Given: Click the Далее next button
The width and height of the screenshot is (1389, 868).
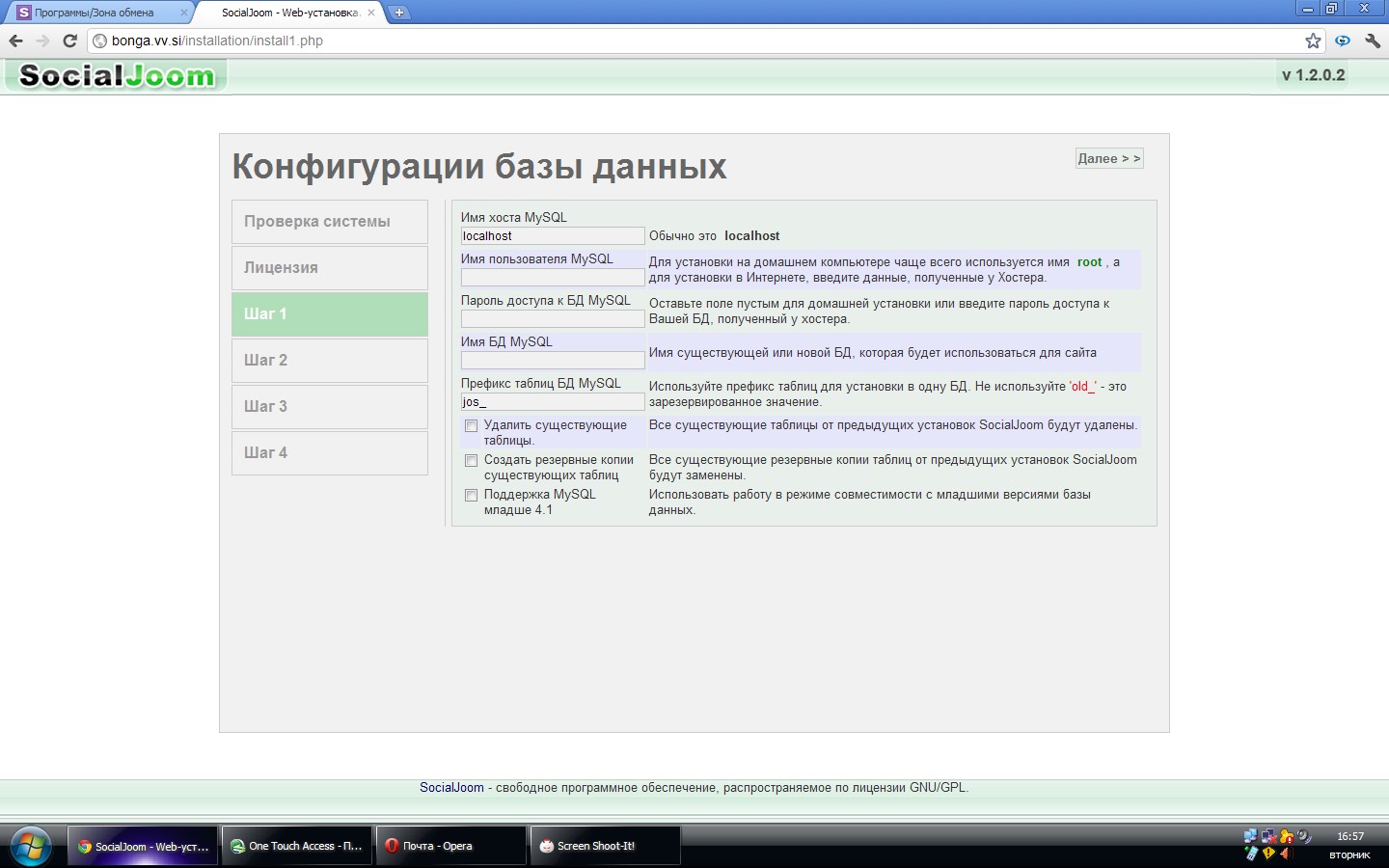Looking at the screenshot, I should click(1108, 158).
